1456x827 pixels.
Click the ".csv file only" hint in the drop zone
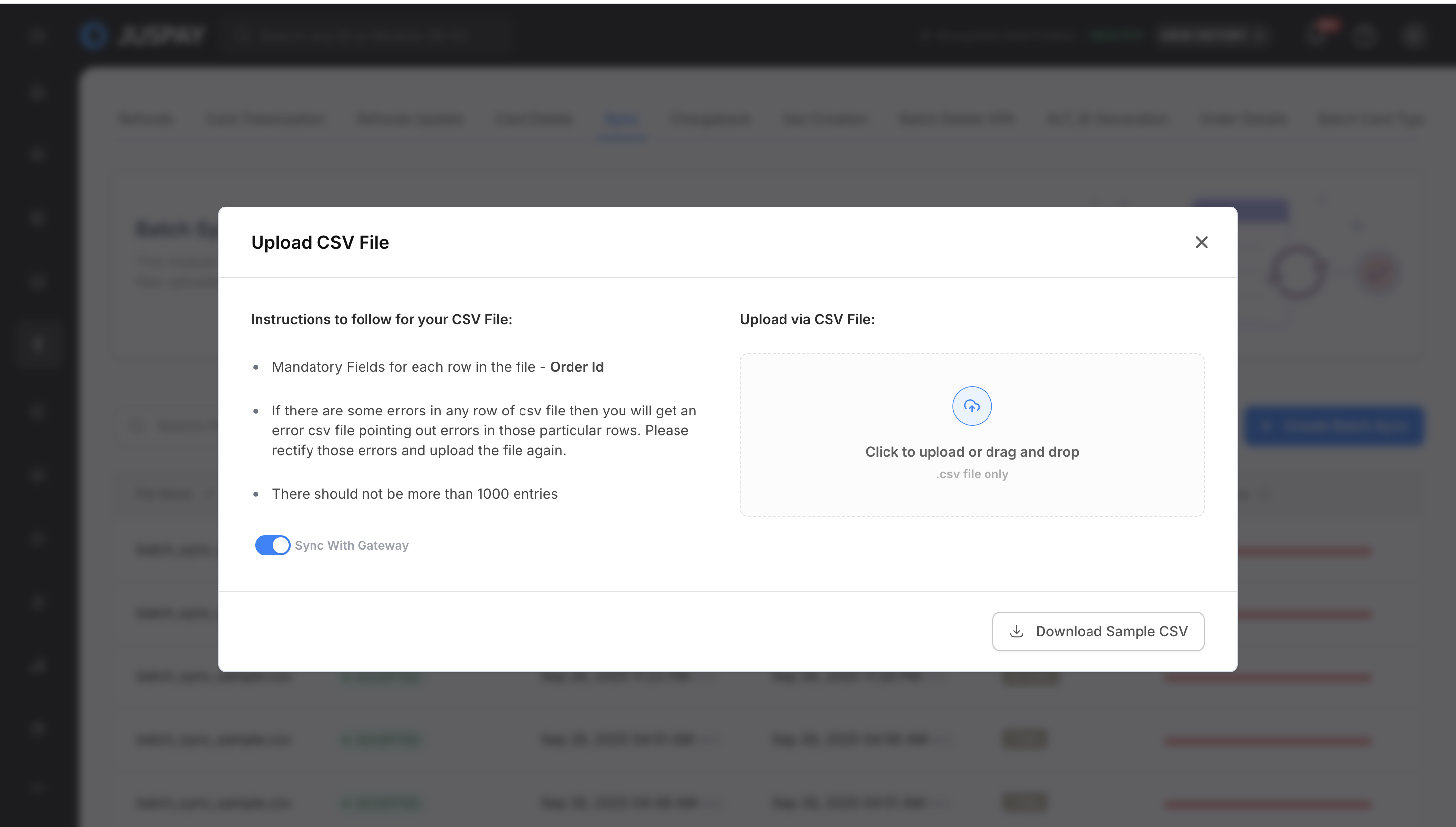972,474
